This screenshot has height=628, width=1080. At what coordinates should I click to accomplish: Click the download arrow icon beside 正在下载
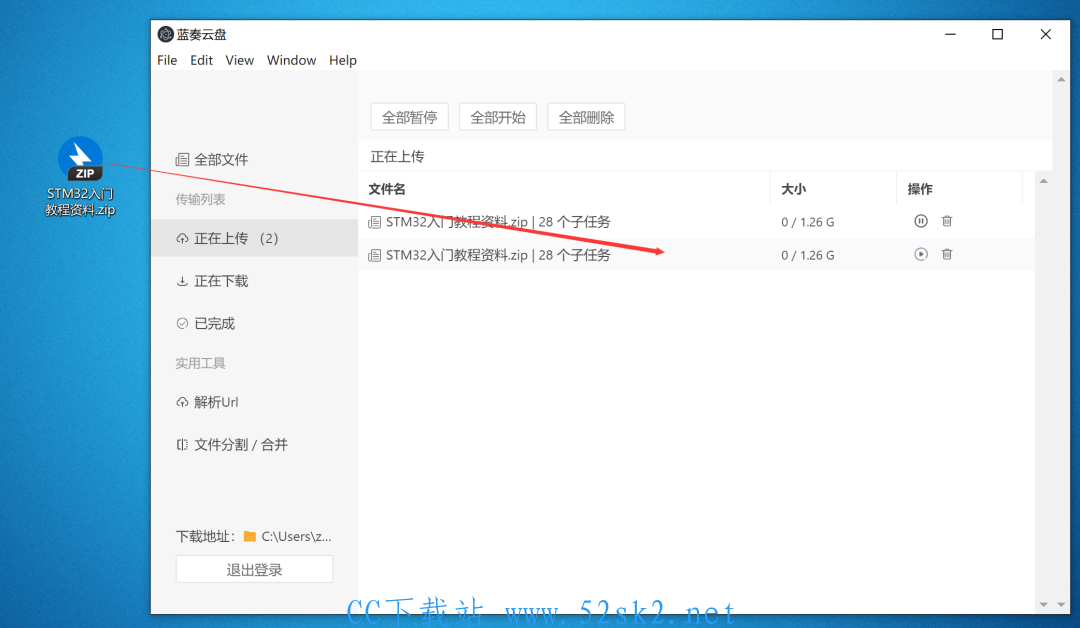[x=182, y=281]
